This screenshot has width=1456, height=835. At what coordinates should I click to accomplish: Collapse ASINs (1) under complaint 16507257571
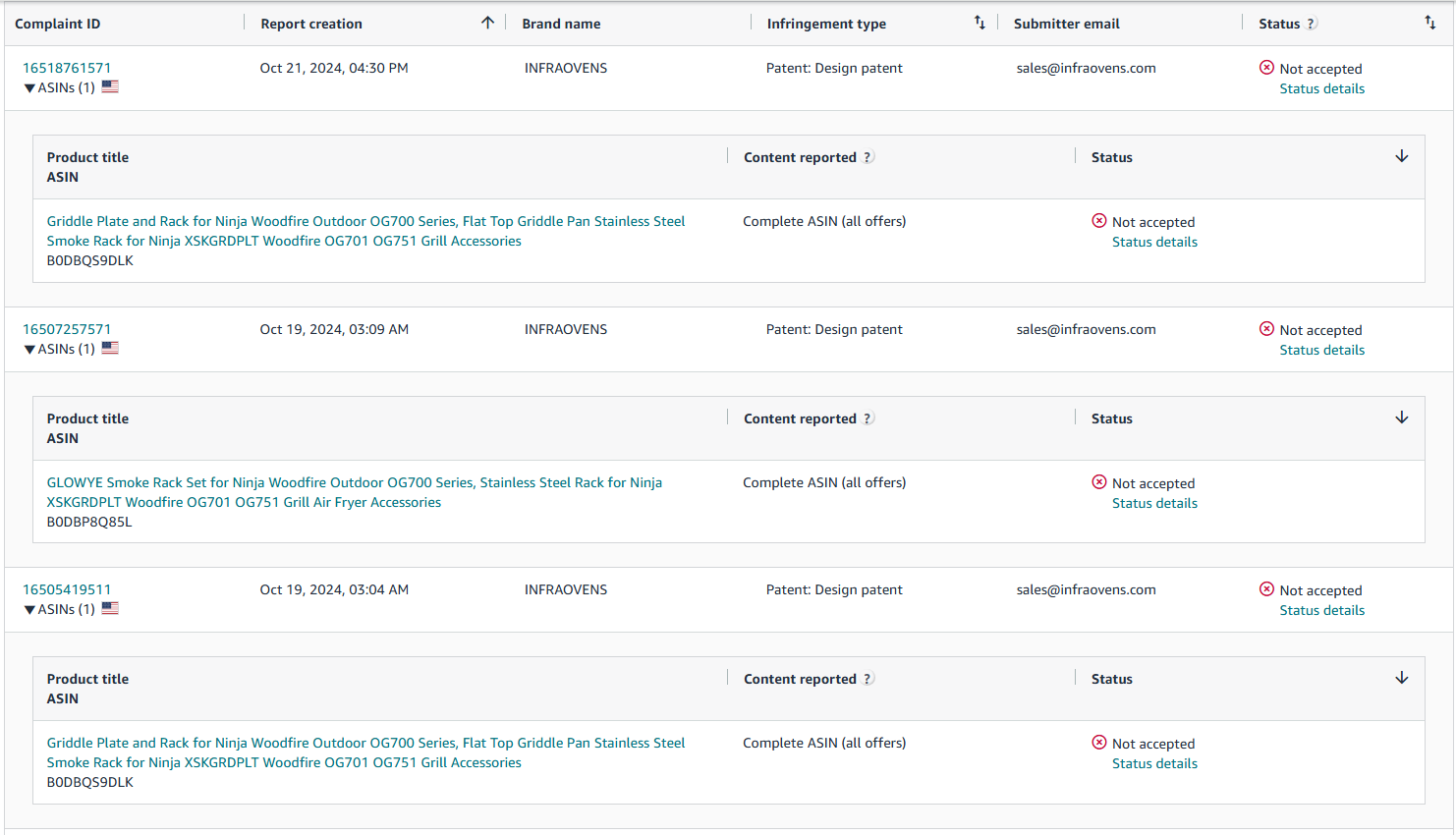point(59,349)
